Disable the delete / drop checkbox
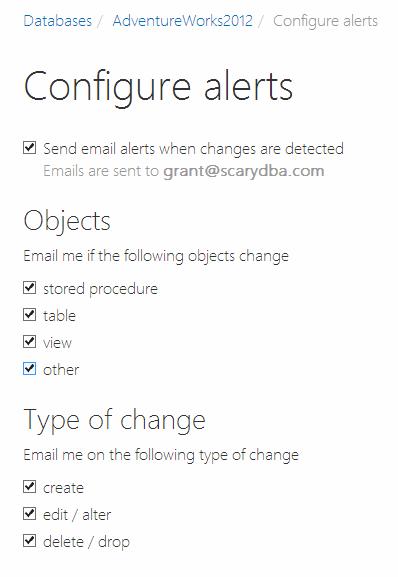 [29, 541]
